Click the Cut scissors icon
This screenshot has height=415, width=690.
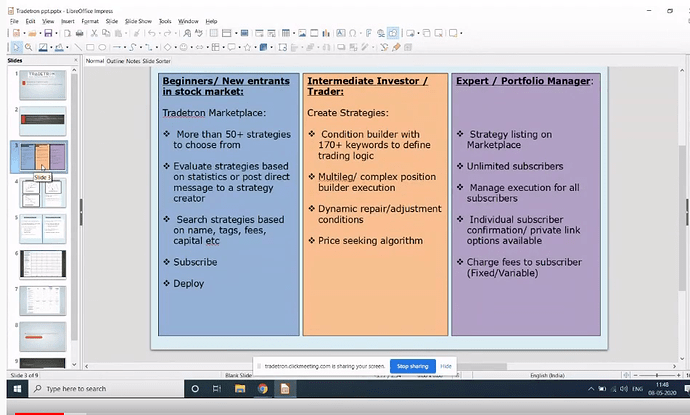click(x=94, y=33)
